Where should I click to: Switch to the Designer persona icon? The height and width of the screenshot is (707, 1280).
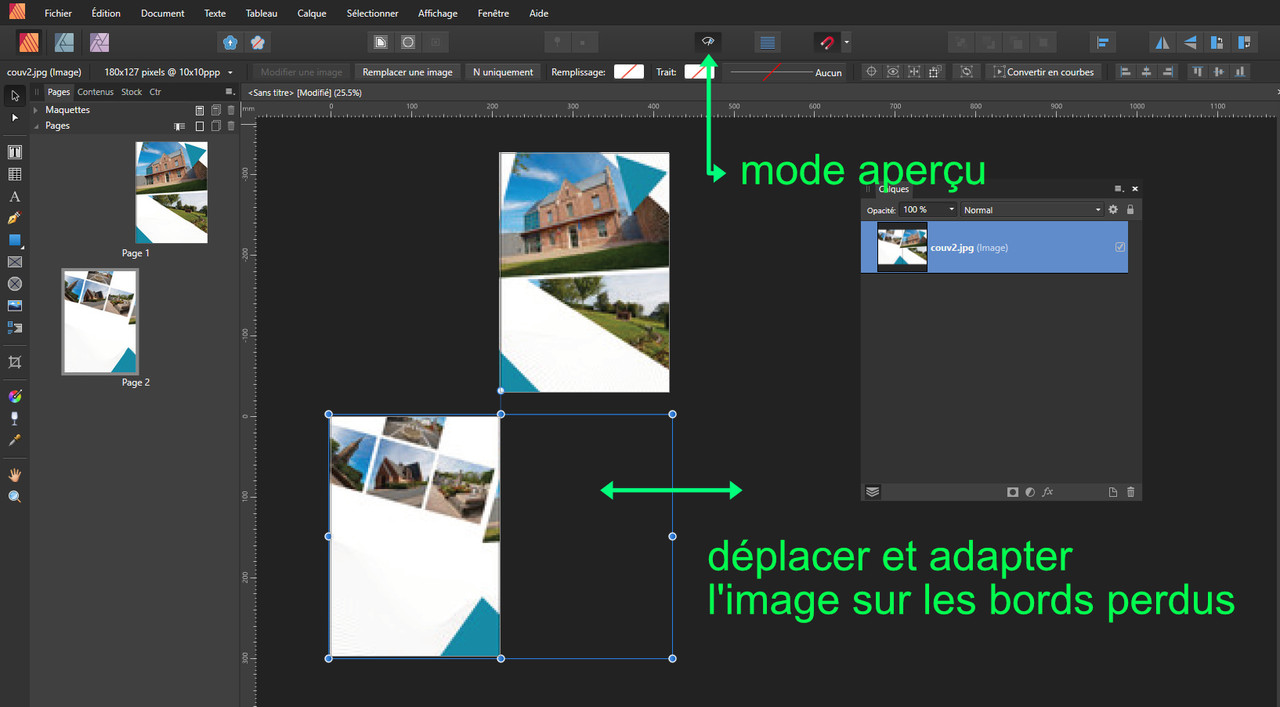pyautogui.click(x=64, y=42)
